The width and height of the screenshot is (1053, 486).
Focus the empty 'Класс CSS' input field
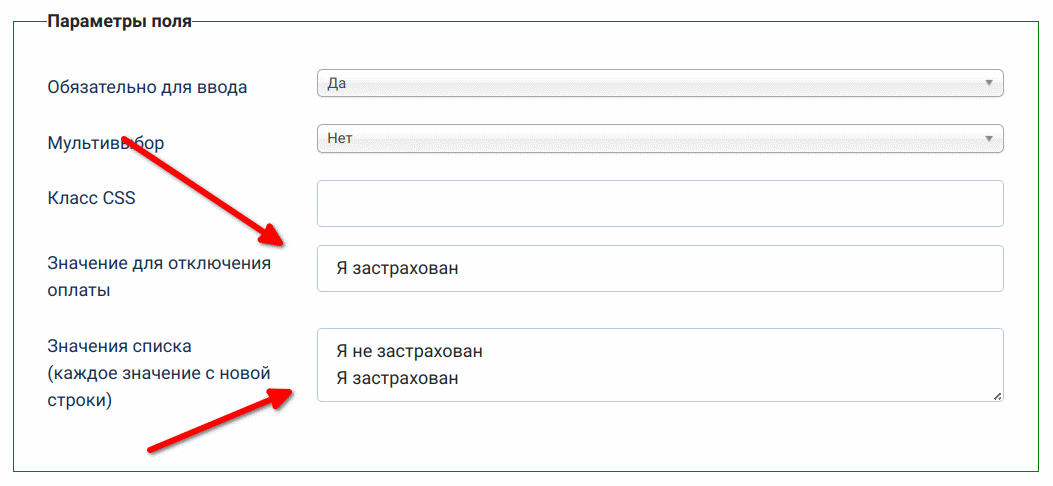(659, 204)
